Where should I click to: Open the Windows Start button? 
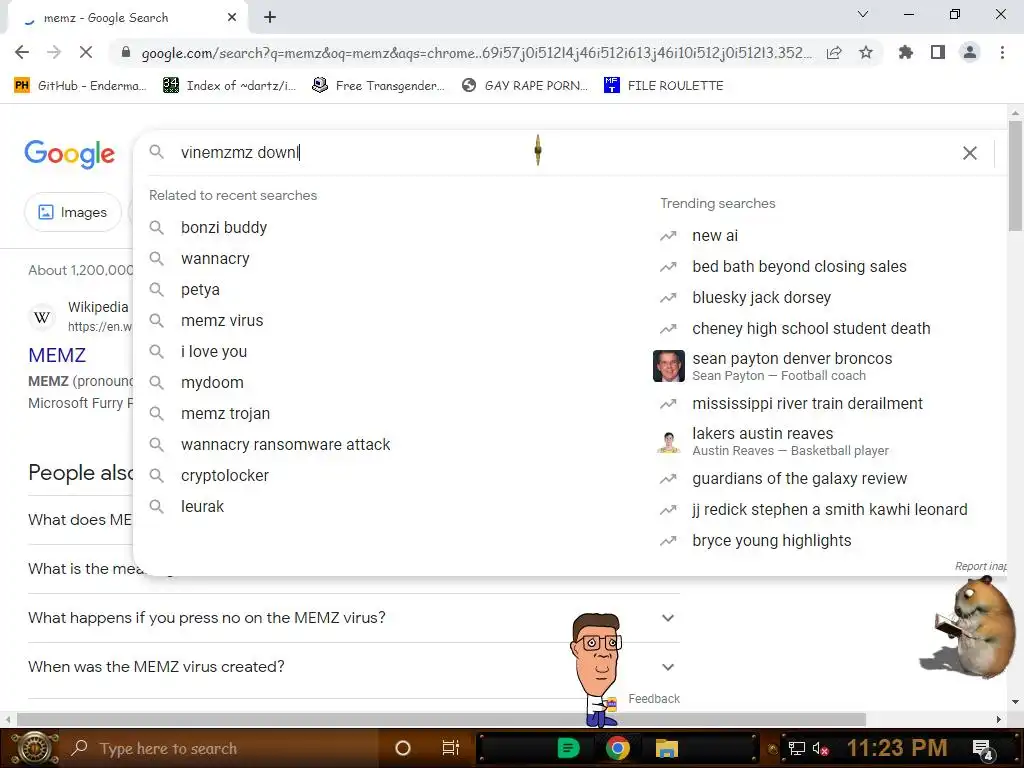click(x=35, y=748)
